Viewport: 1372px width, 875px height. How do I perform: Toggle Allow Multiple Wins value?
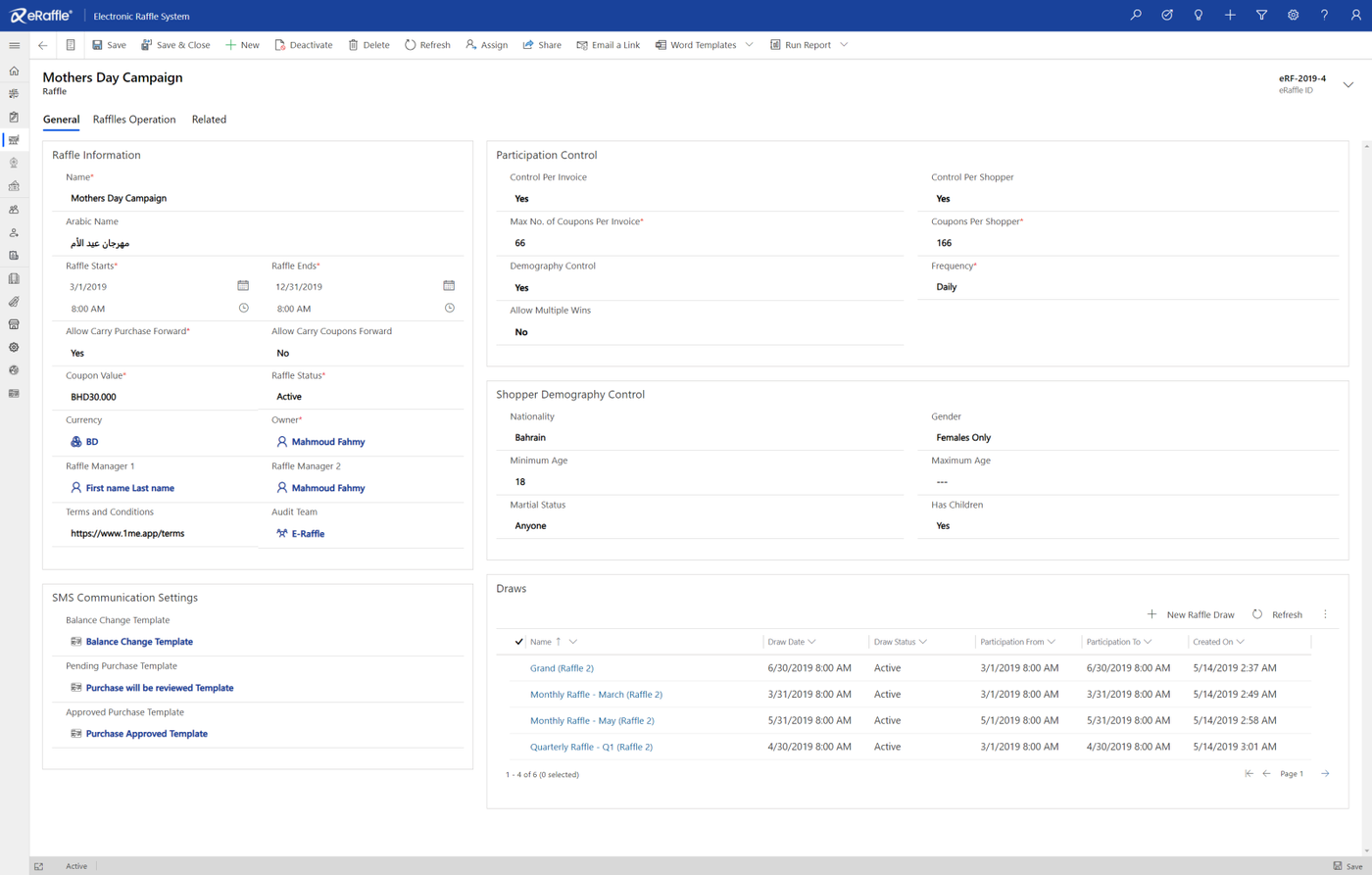coord(521,332)
